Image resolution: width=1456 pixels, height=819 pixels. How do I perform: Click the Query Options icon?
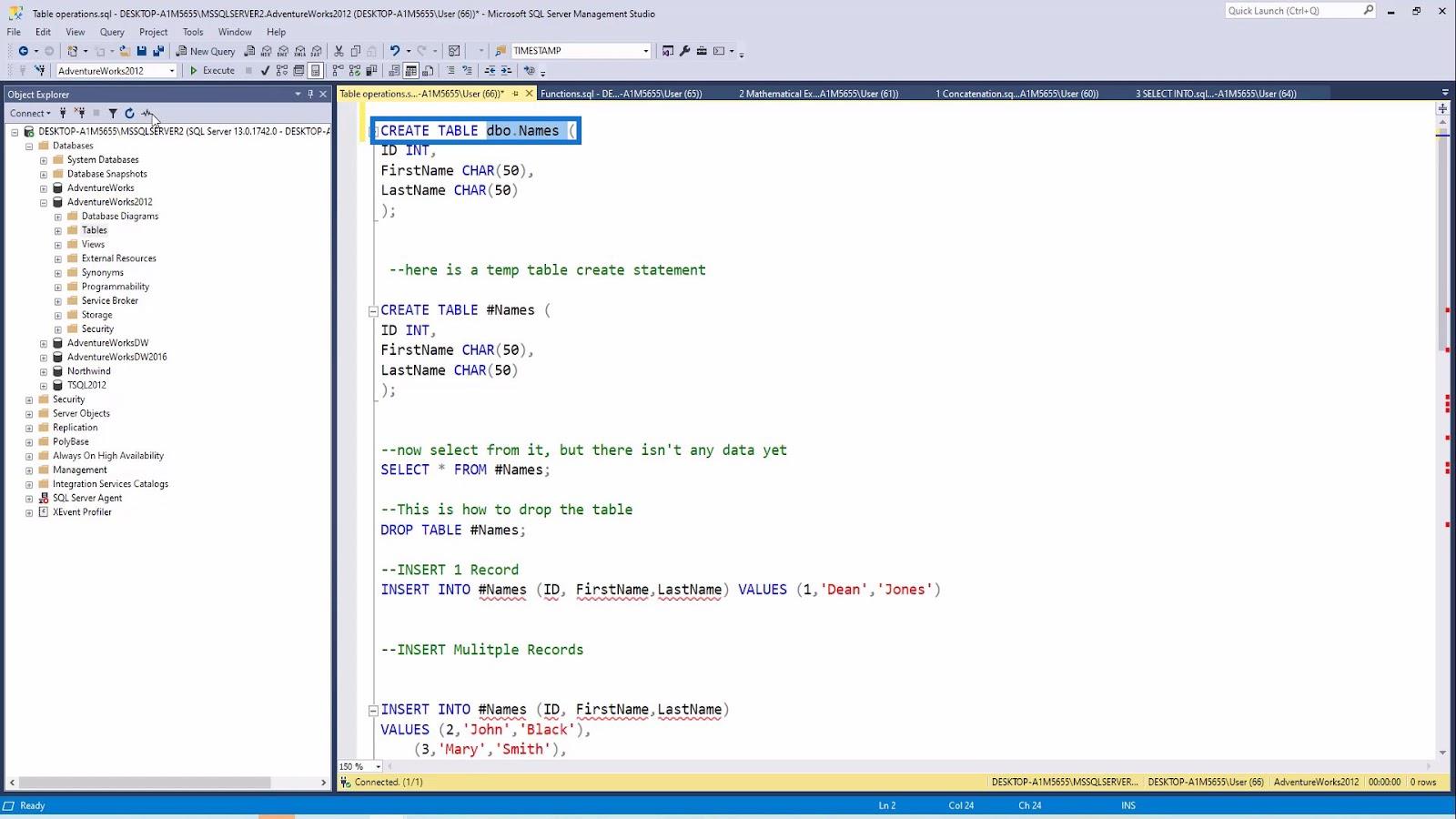(298, 70)
